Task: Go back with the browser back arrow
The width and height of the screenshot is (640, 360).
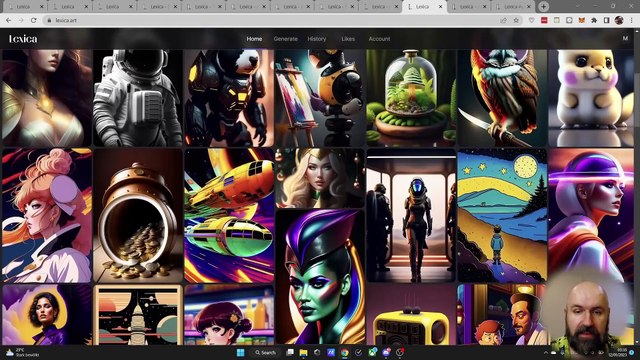Action: [9, 20]
